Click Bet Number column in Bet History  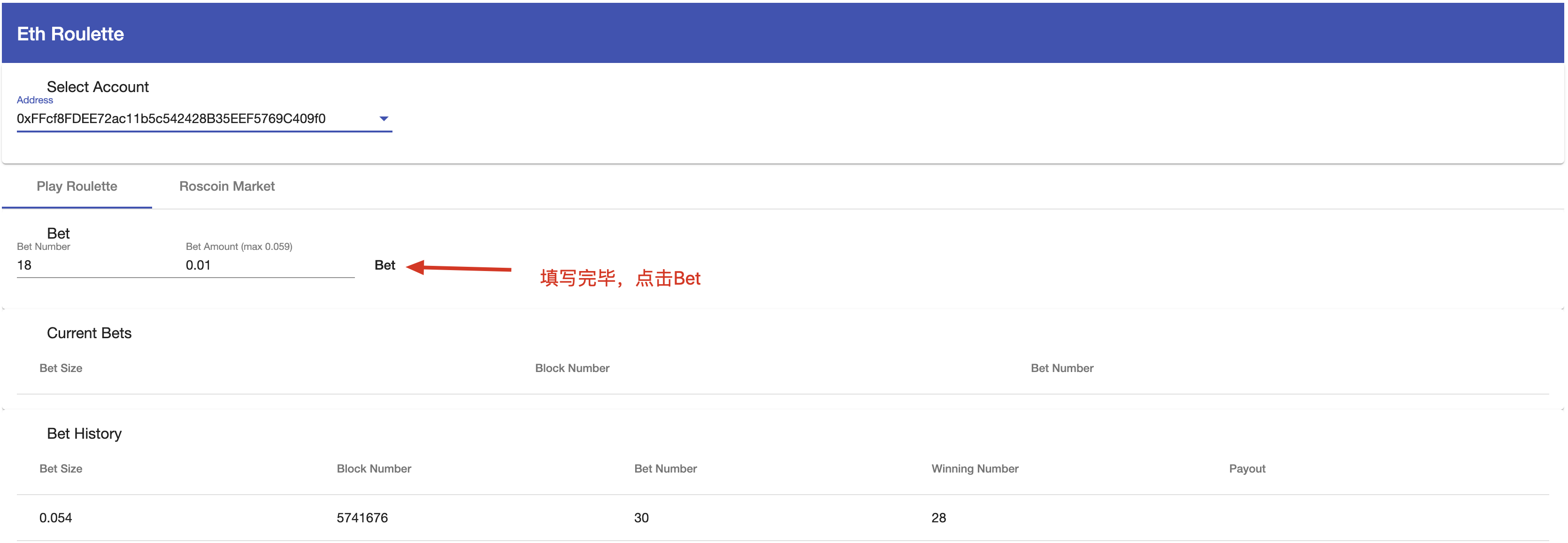665,469
